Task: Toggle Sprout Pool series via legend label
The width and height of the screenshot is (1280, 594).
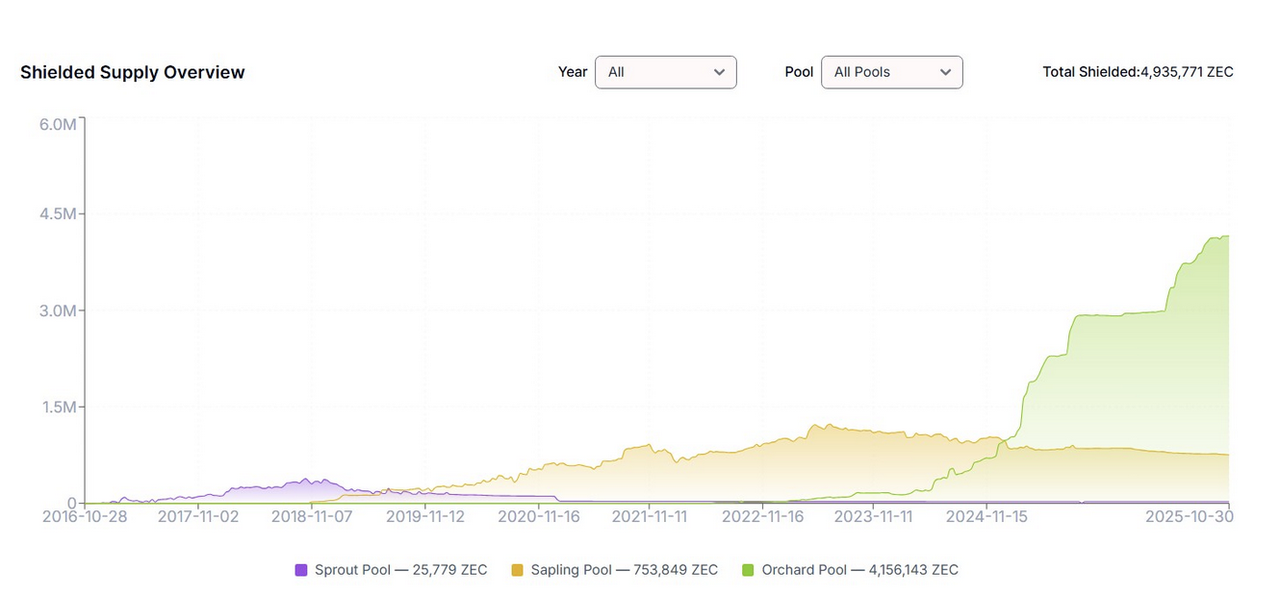Action: point(400,570)
